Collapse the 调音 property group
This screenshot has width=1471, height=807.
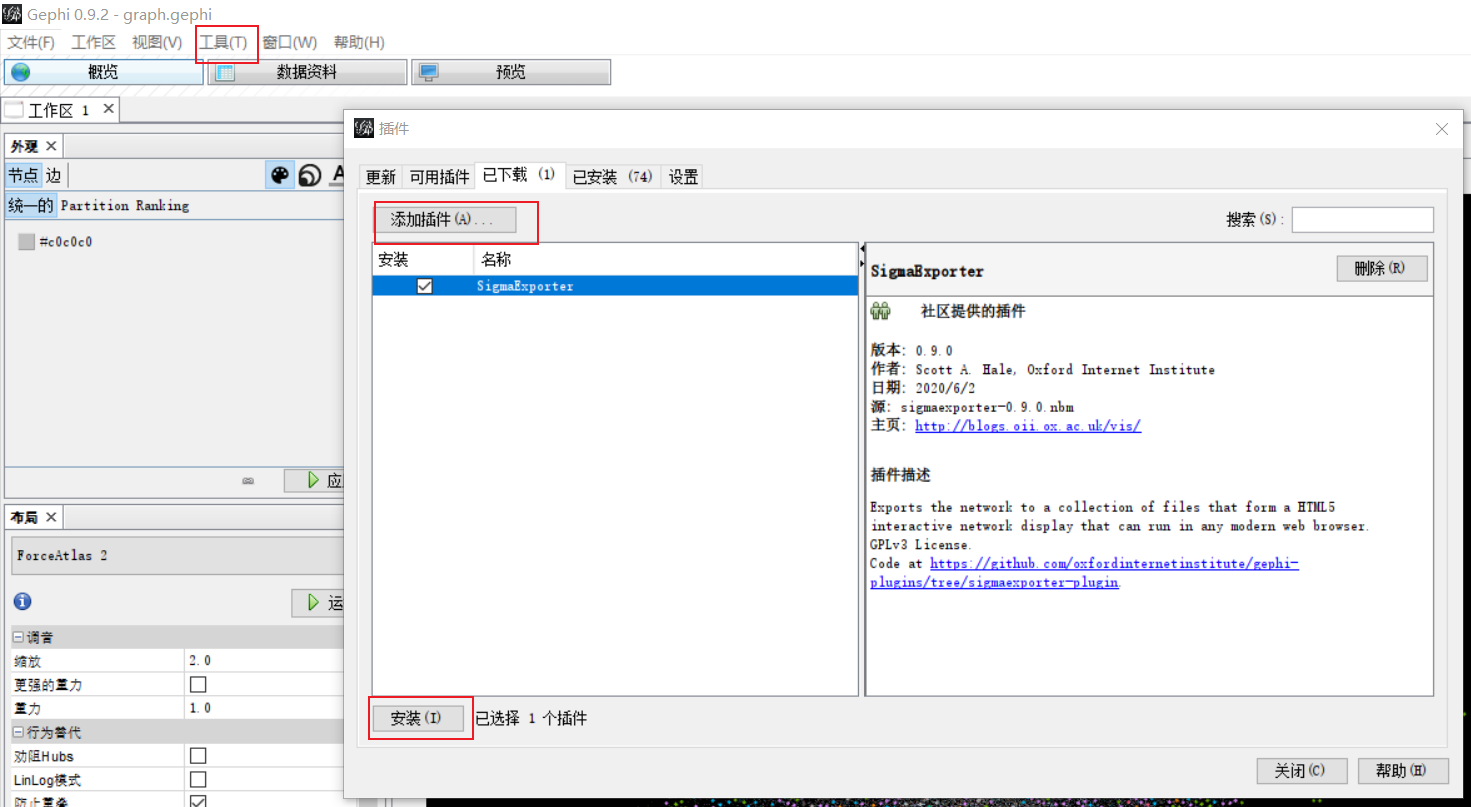(x=18, y=637)
